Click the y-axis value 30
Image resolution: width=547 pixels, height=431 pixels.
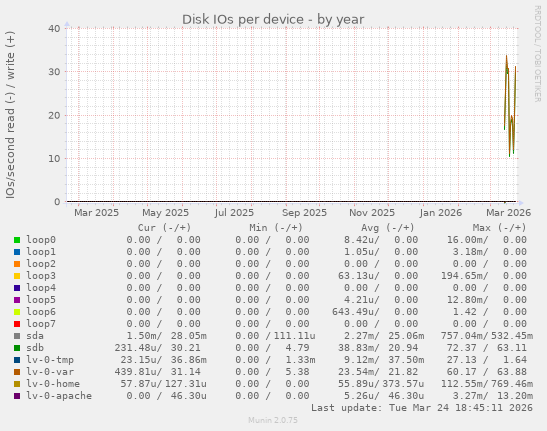click(54, 72)
